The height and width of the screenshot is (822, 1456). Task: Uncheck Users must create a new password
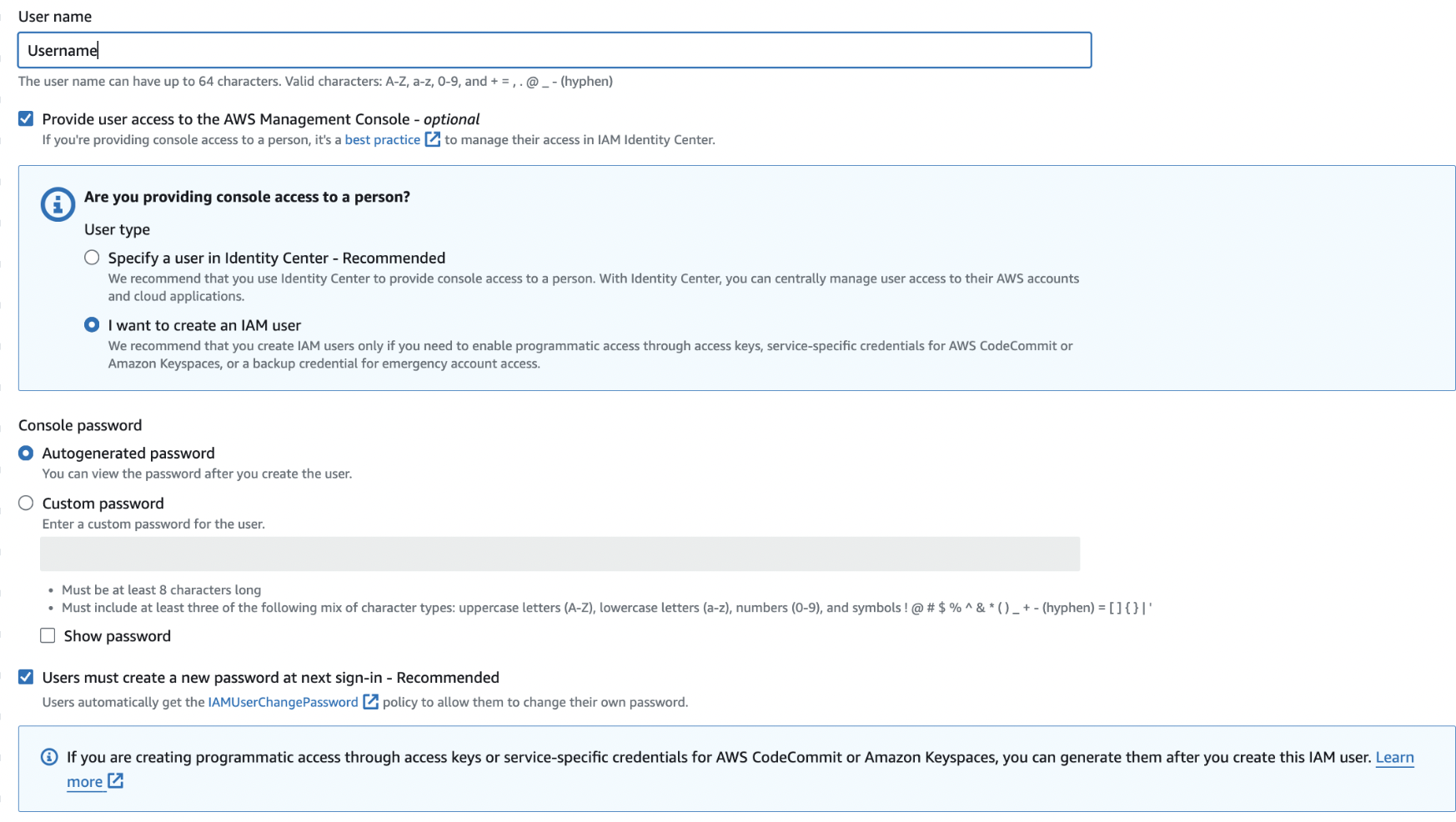26,677
